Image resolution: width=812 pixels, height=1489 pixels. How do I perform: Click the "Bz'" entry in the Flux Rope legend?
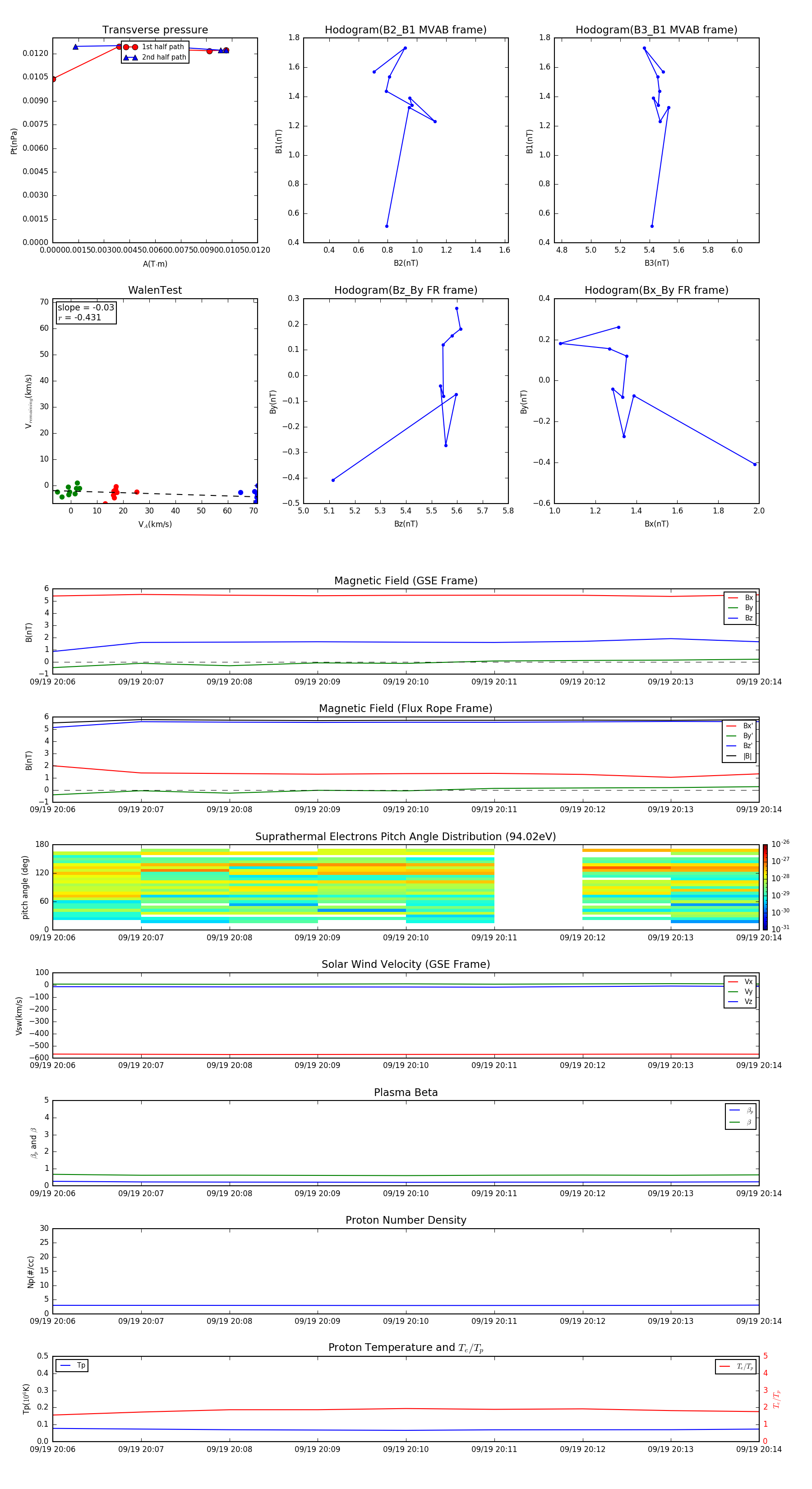coord(739,746)
